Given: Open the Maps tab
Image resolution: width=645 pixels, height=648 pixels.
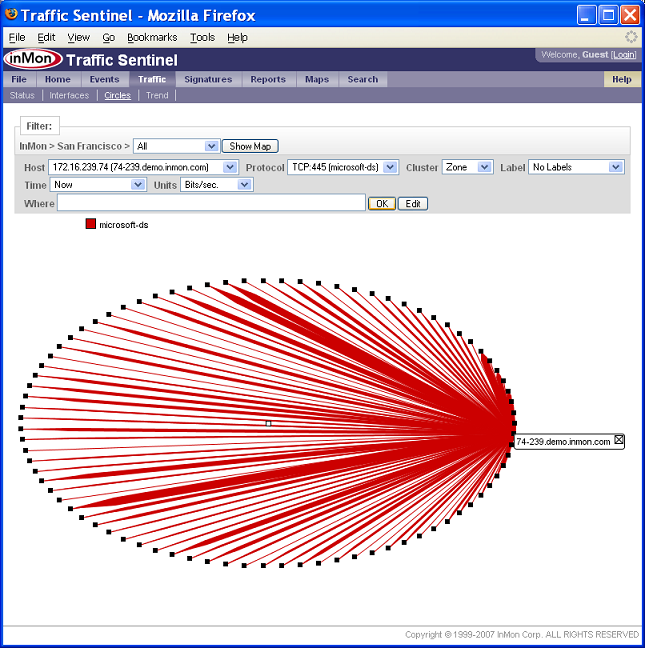Looking at the screenshot, I should 317,79.
